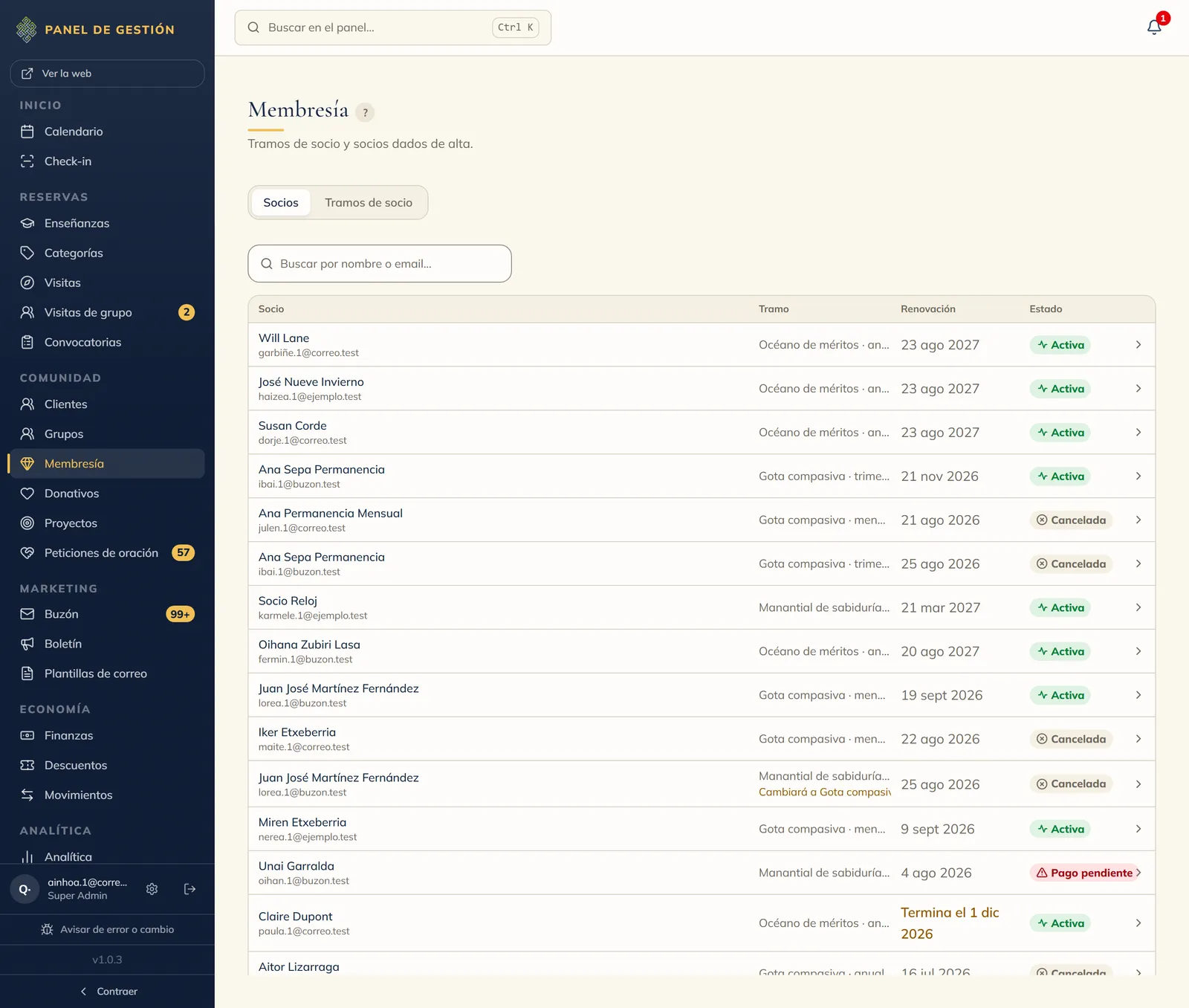
Task: Focus the Buscar por nombre o email field
Action: (380, 264)
